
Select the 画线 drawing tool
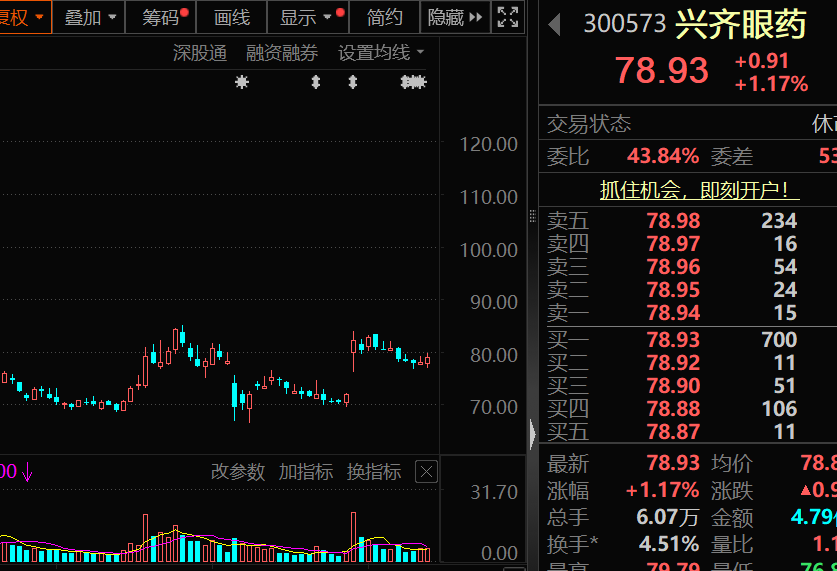coord(232,17)
